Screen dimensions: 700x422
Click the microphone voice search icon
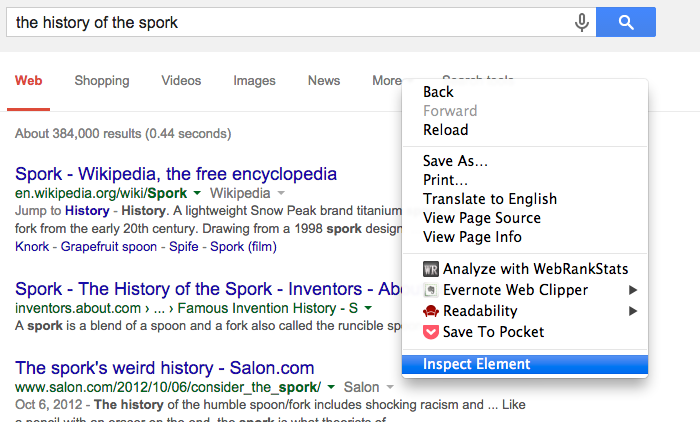point(582,22)
